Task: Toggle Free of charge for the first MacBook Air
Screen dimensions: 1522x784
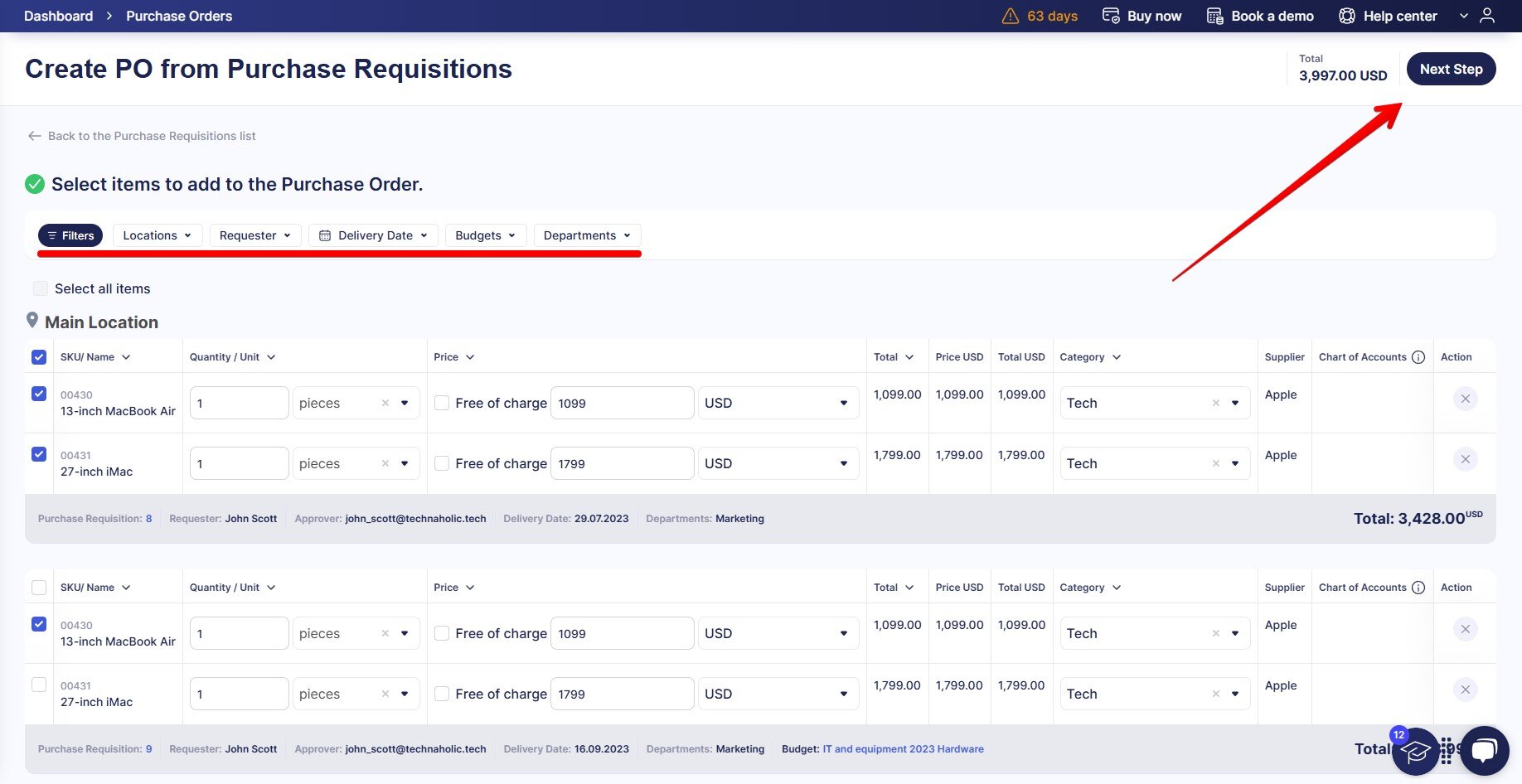Action: (x=442, y=403)
